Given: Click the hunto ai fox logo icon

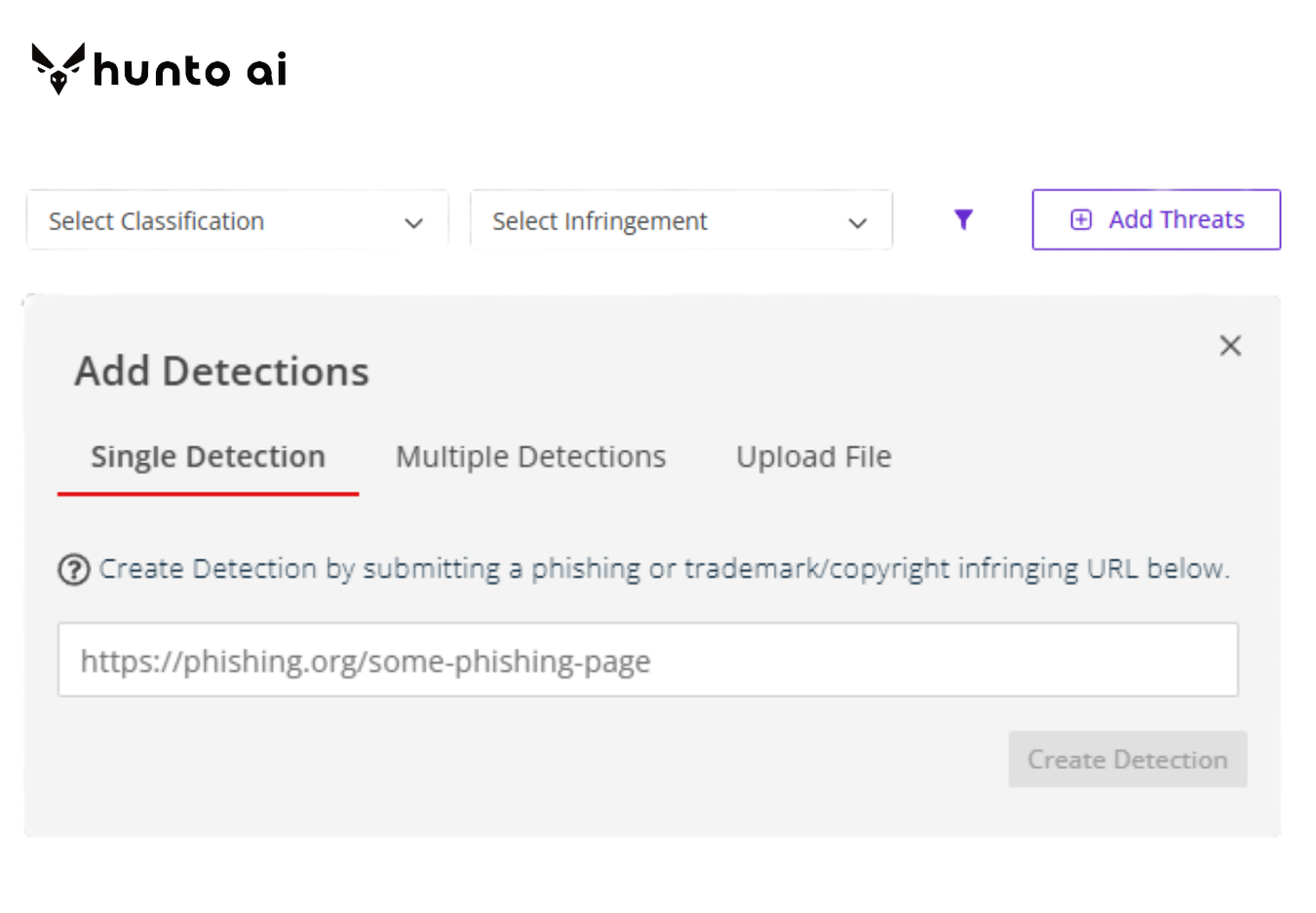Looking at the screenshot, I should 58,68.
